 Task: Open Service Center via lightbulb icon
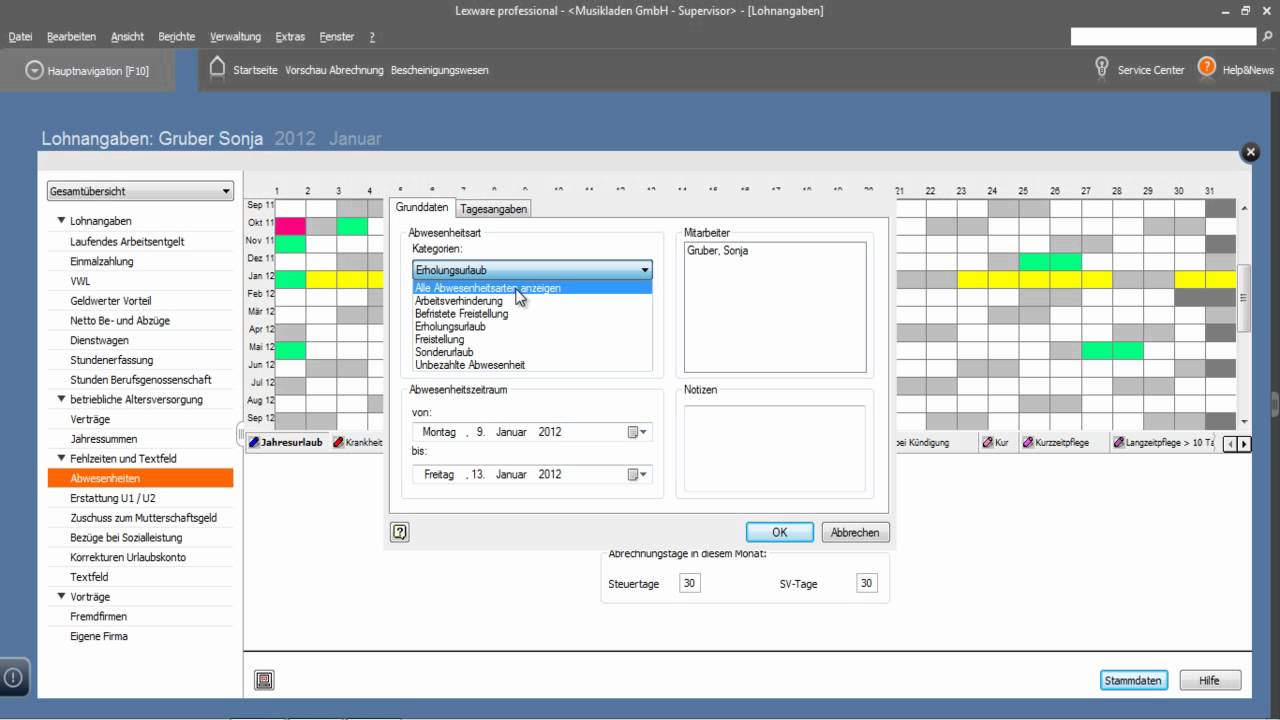pyautogui.click(x=1102, y=68)
